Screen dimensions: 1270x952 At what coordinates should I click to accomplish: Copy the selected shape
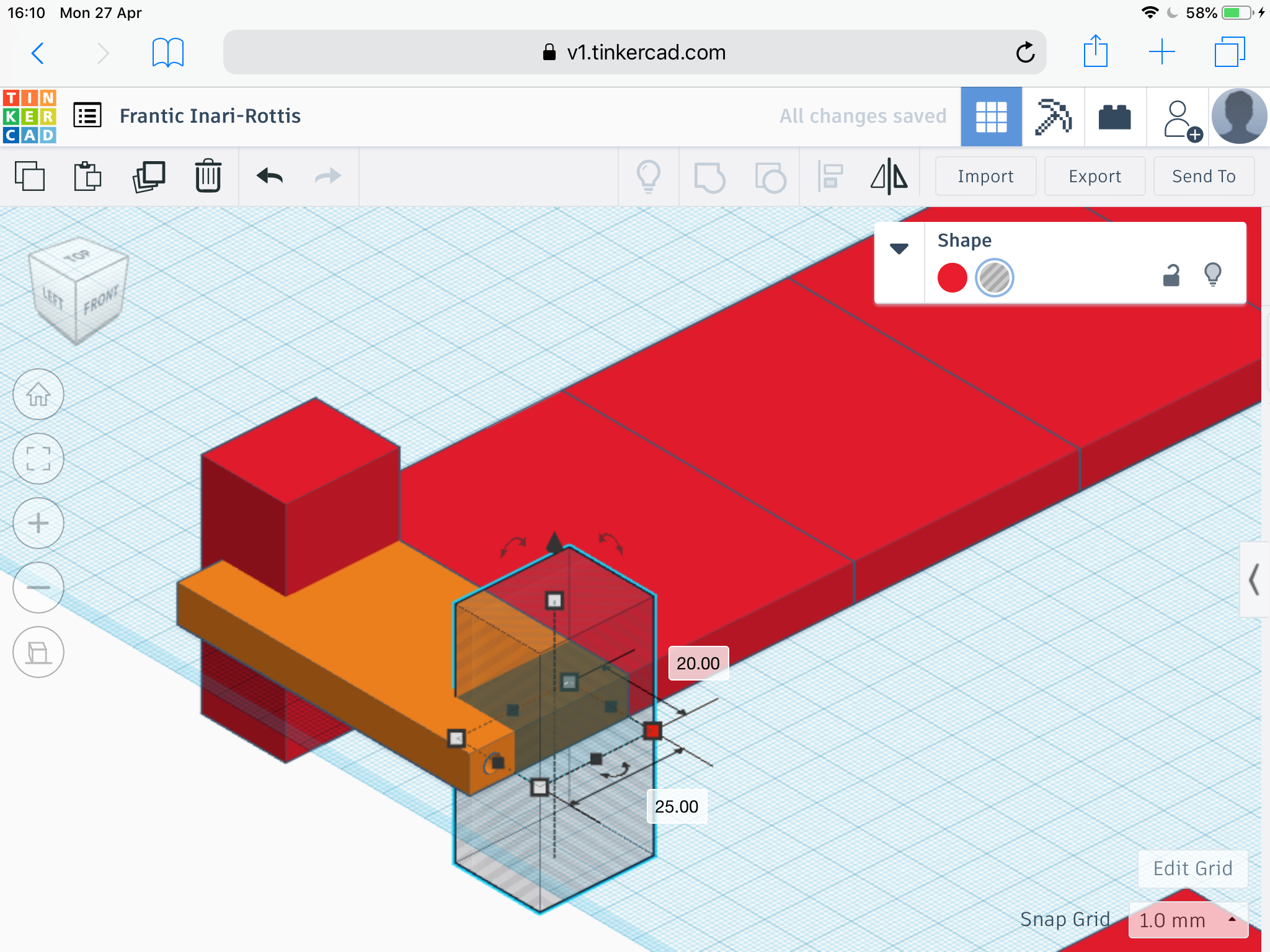tap(30, 177)
